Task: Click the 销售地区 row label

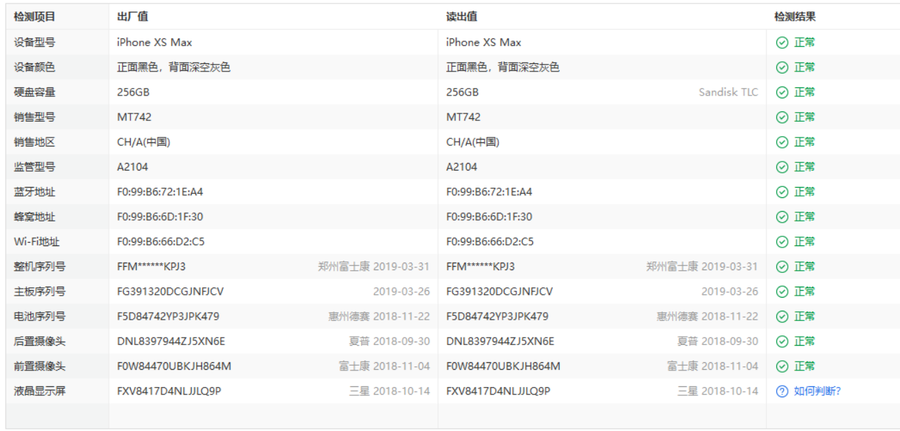Action: [34, 142]
